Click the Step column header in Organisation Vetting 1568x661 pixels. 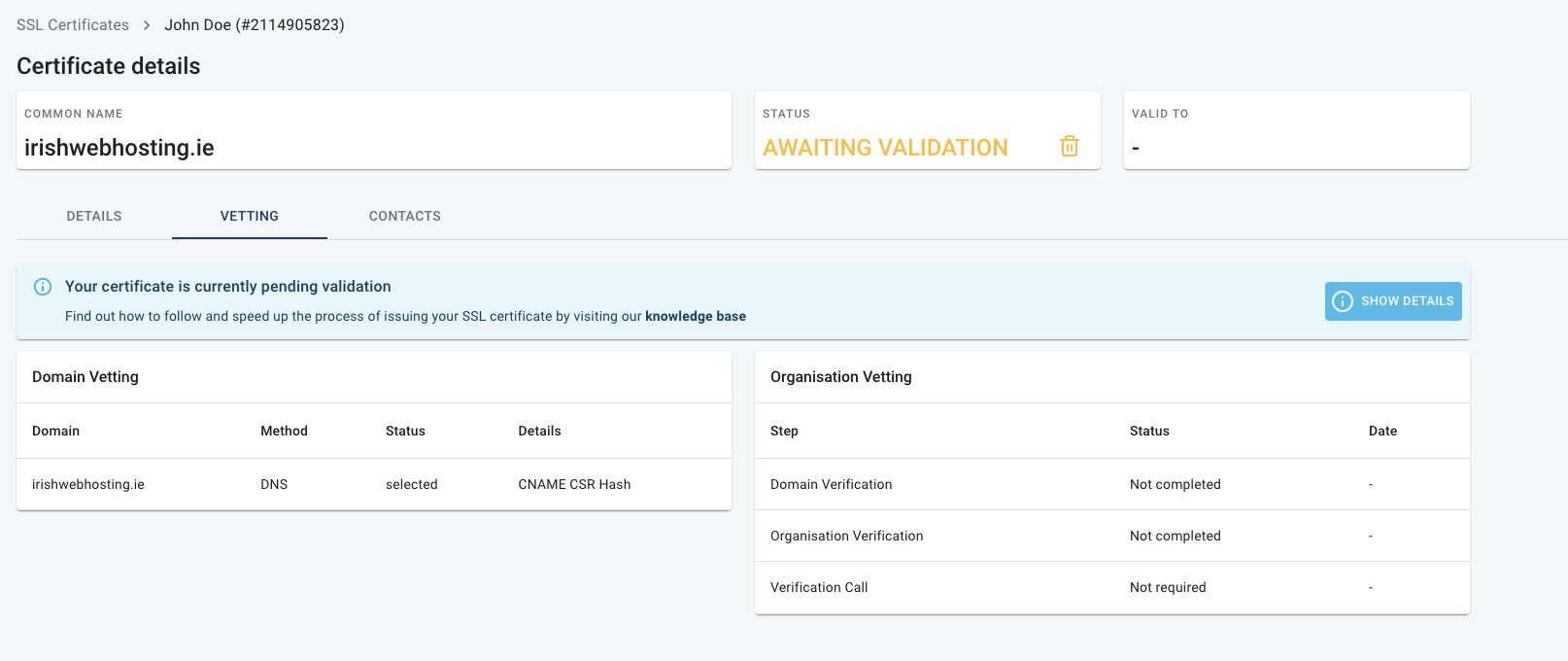click(784, 431)
